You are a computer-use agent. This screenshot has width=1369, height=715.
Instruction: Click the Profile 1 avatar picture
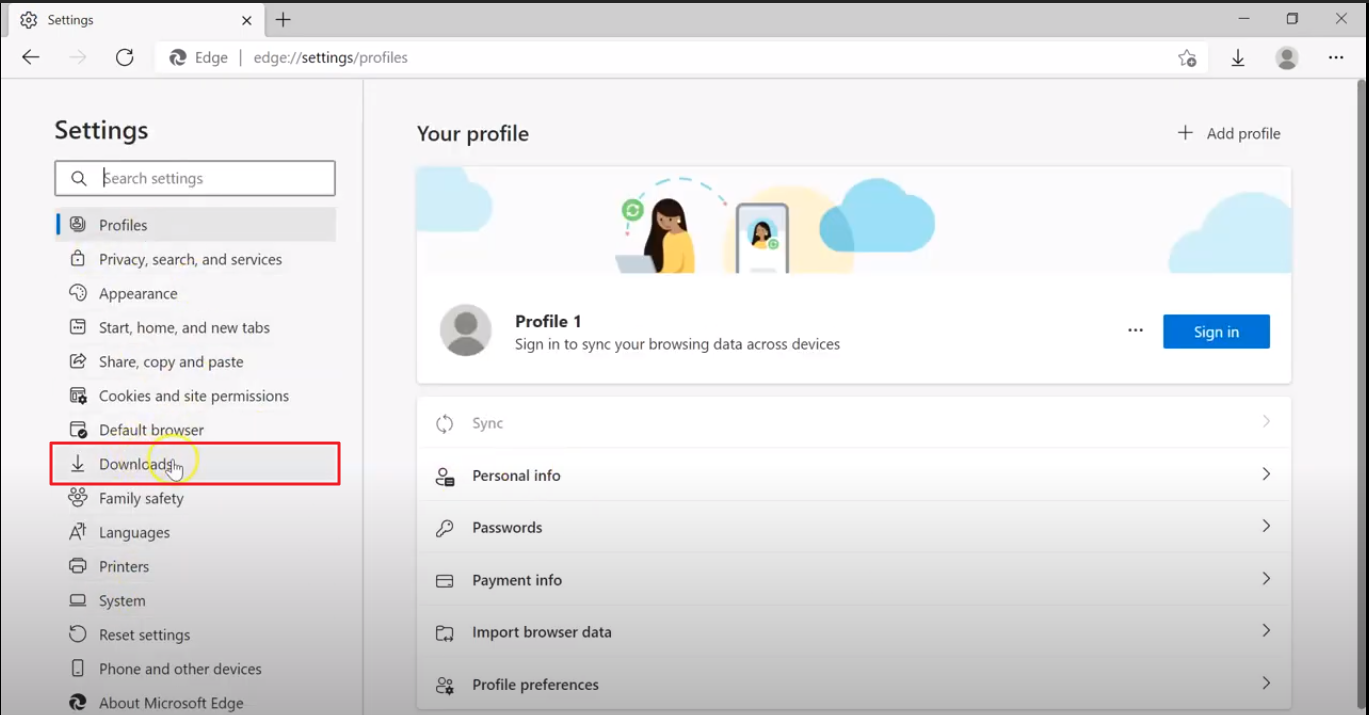466,331
